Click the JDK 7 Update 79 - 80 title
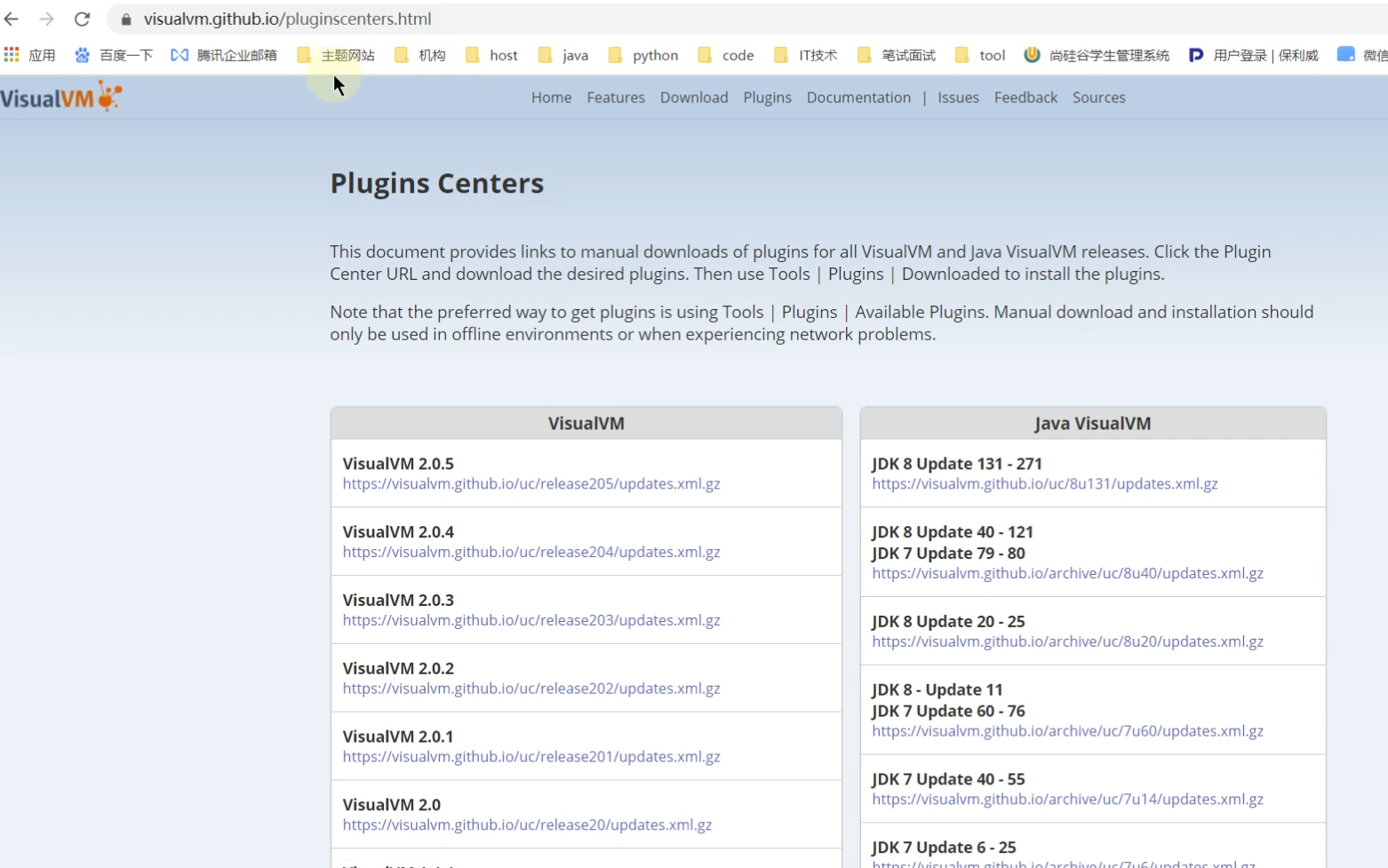Viewport: 1388px width, 868px height. 948,553
